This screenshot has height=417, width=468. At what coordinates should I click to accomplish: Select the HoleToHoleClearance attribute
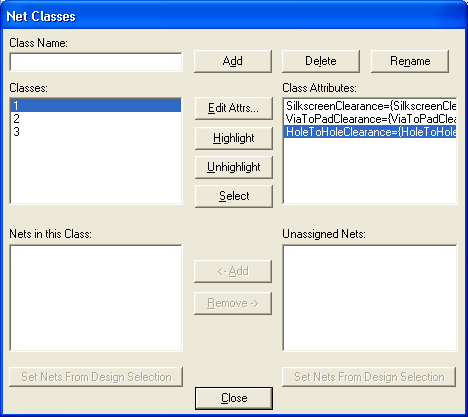coord(370,132)
